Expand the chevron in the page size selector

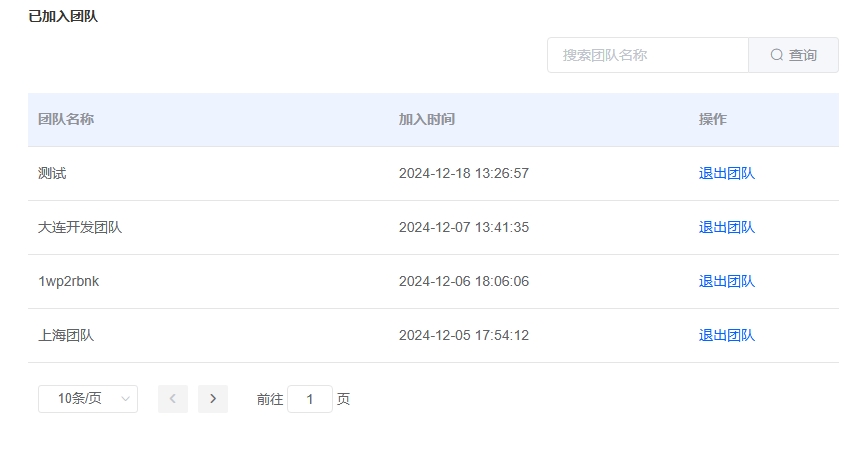(x=126, y=399)
